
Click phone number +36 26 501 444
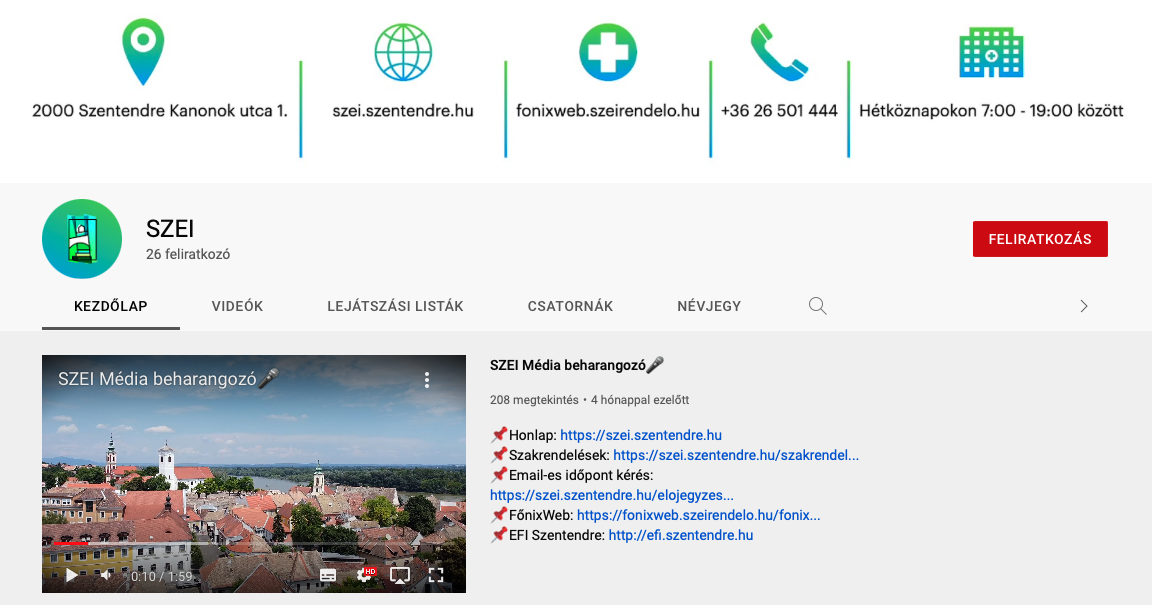tap(779, 111)
